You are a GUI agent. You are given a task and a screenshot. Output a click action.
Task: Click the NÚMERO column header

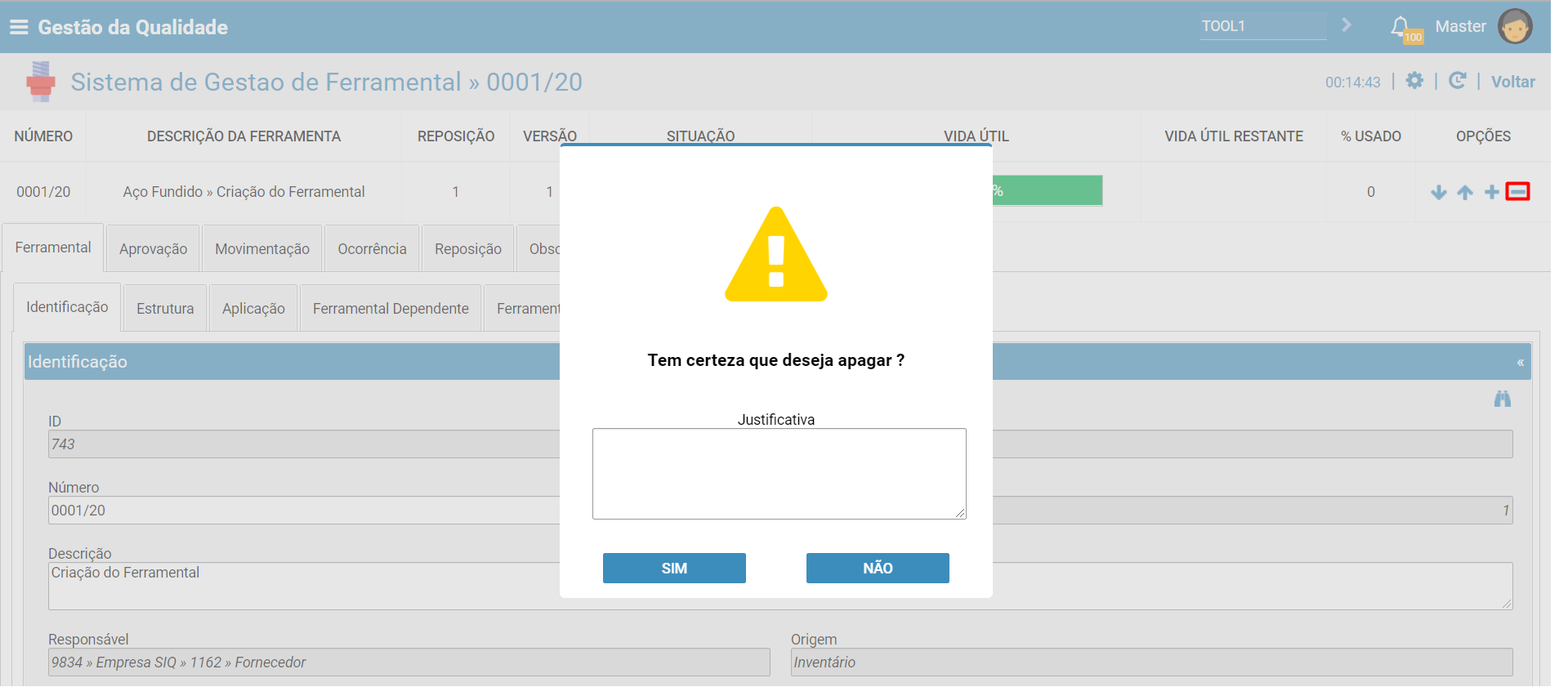point(43,136)
